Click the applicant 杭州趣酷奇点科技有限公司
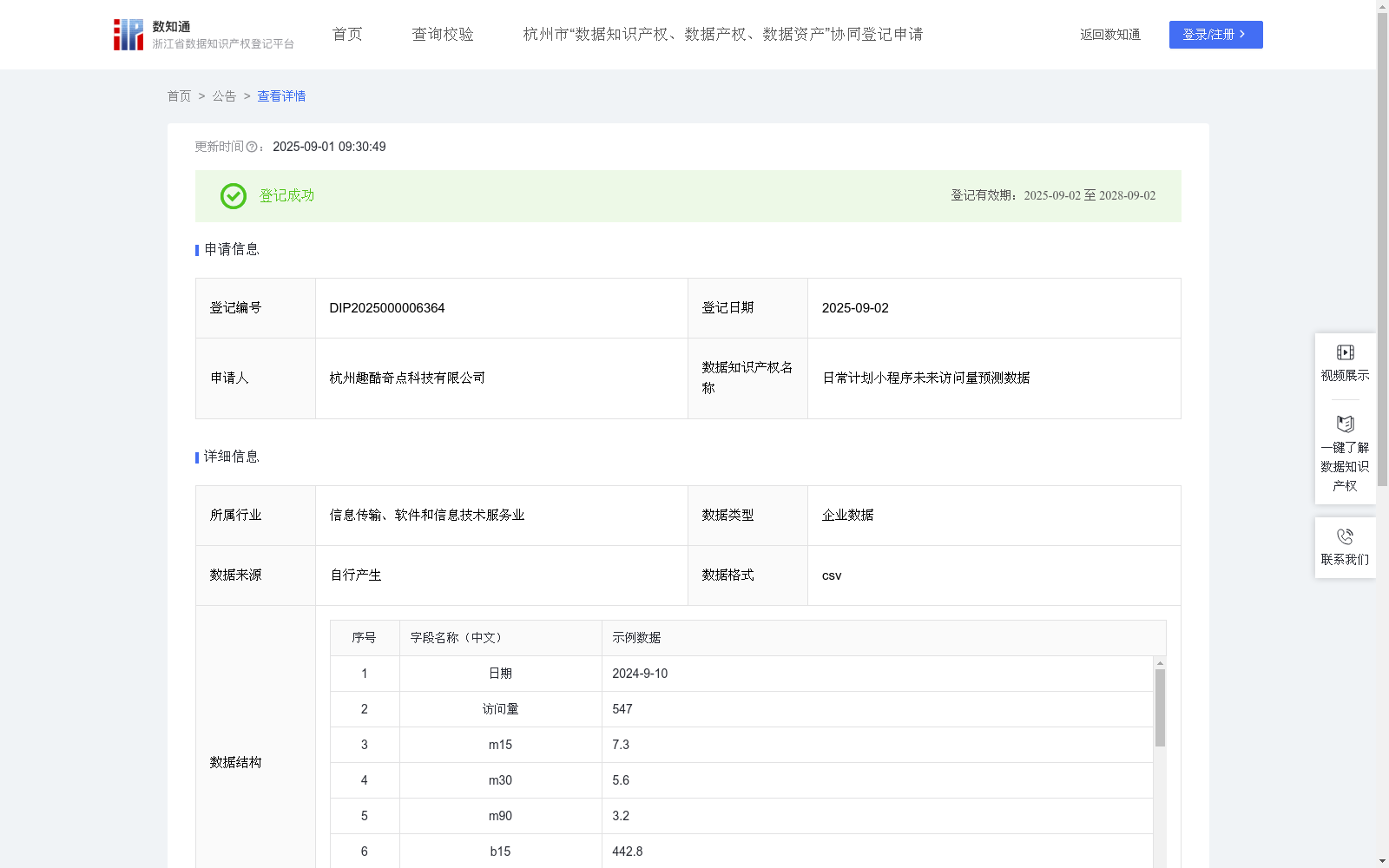The width and height of the screenshot is (1389, 868). click(407, 378)
